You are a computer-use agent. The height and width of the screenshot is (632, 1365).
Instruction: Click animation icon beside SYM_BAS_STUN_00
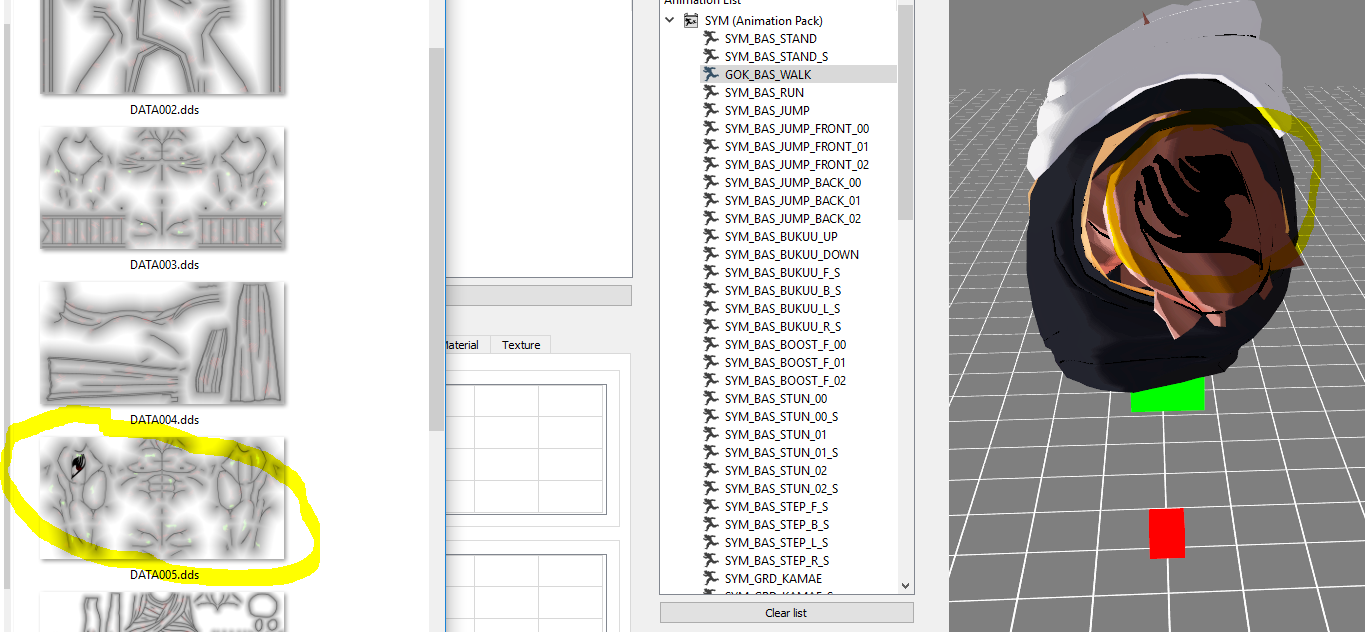(712, 398)
